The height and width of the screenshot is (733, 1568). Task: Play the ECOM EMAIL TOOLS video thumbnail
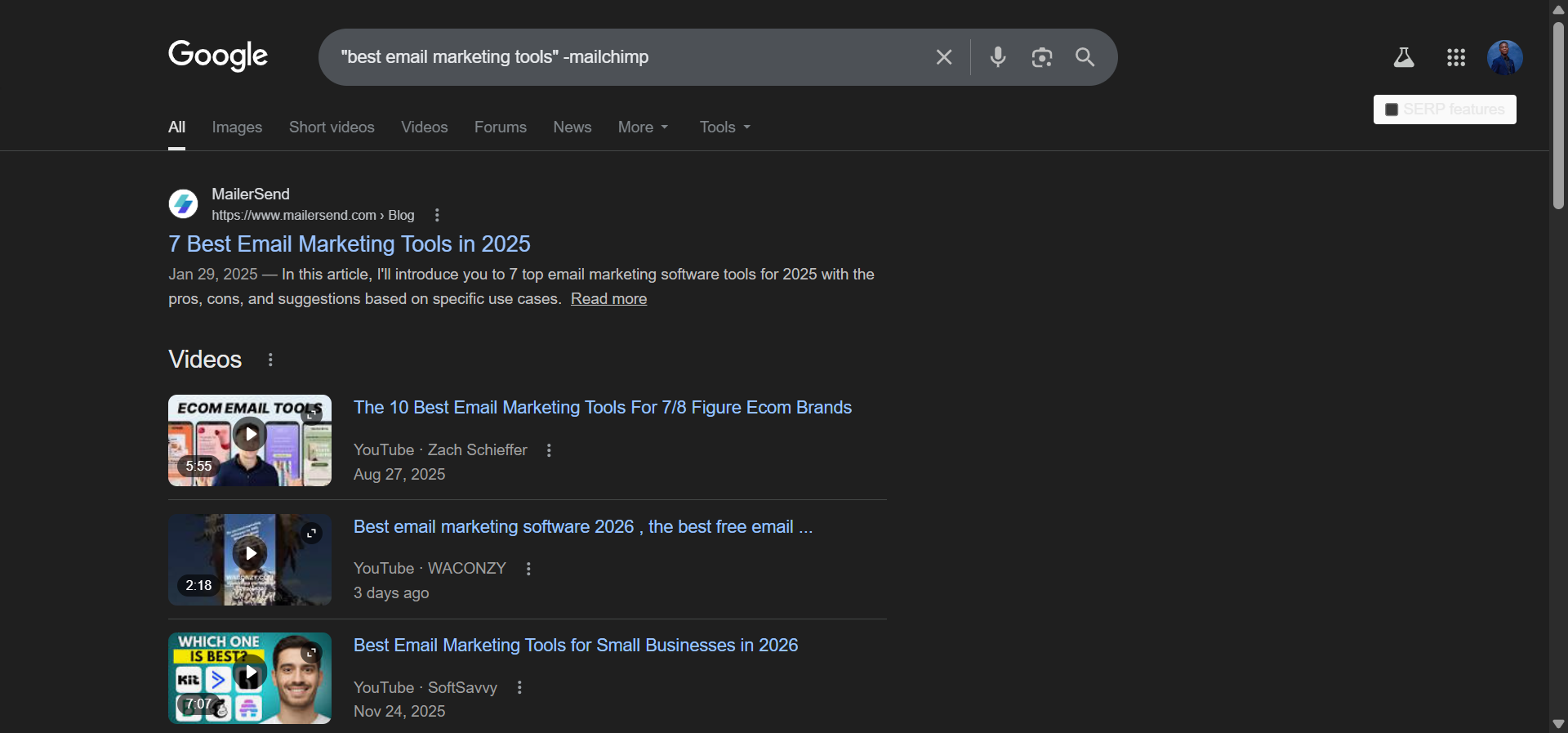tap(250, 440)
